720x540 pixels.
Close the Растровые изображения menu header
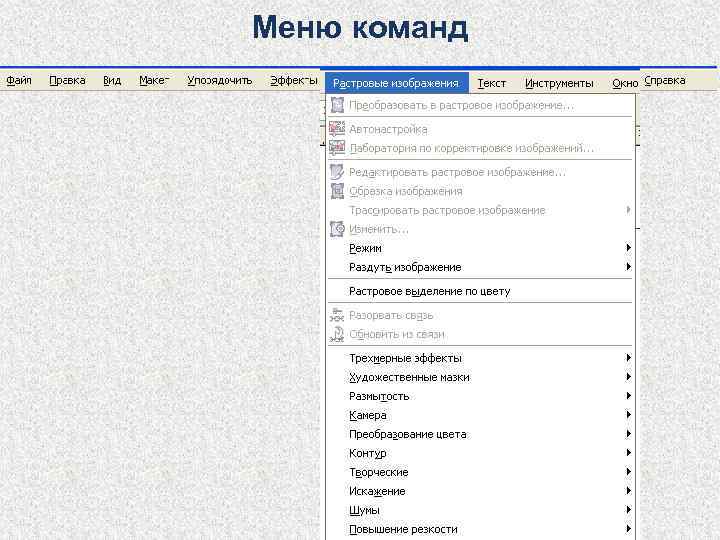click(397, 83)
